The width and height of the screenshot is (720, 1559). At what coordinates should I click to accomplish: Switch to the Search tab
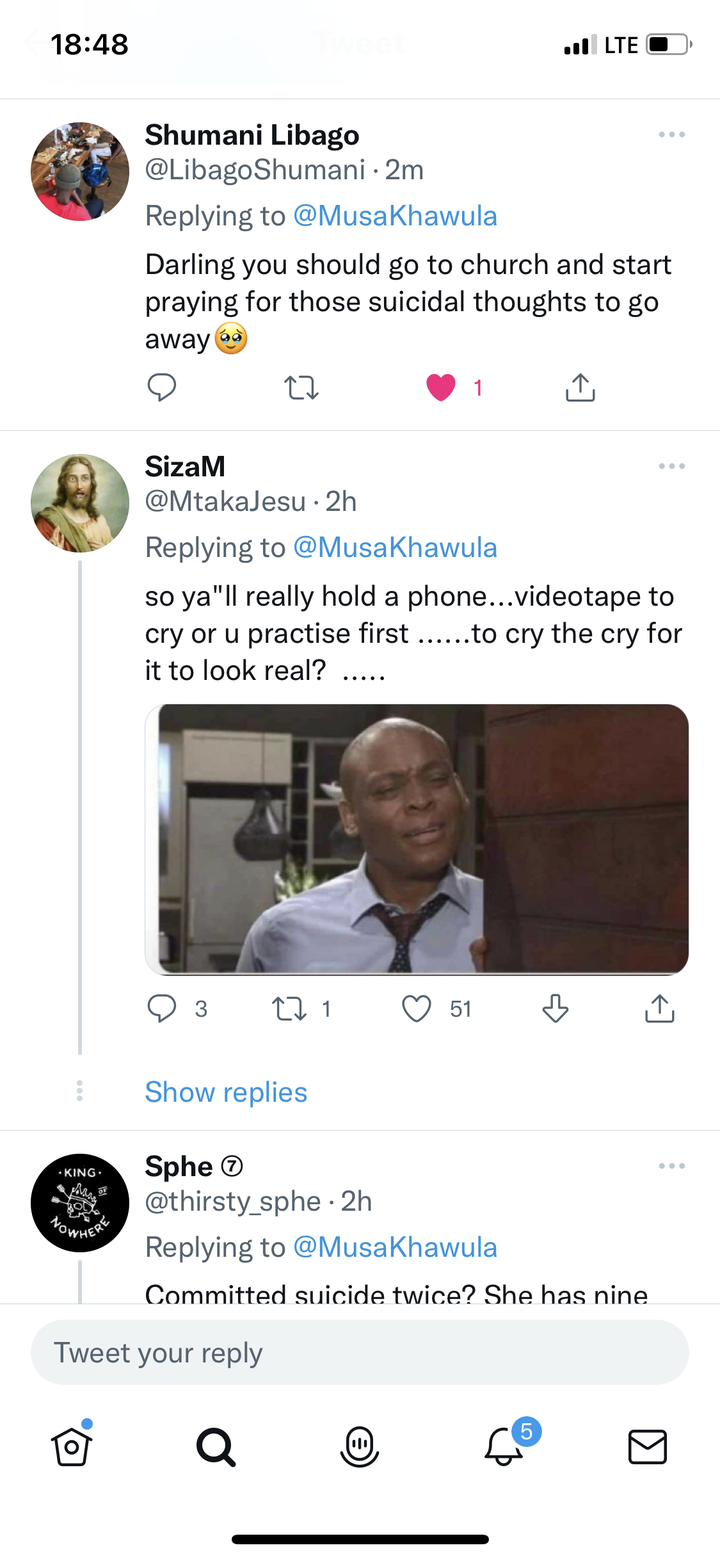pyautogui.click(x=216, y=1446)
